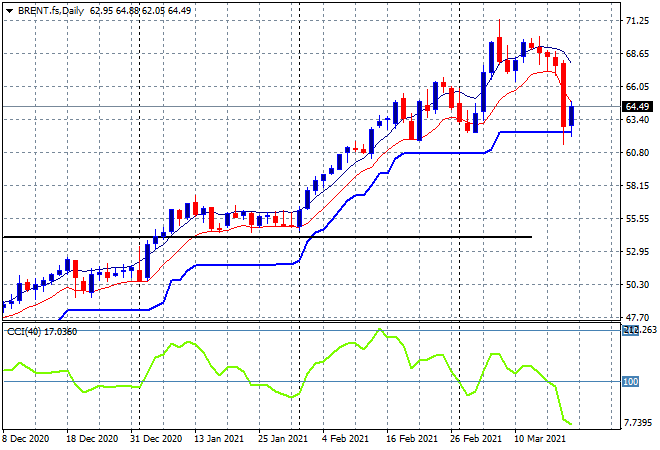Select the green CCI indicator line
This screenshot has height=450, width=660.
(x=286, y=377)
